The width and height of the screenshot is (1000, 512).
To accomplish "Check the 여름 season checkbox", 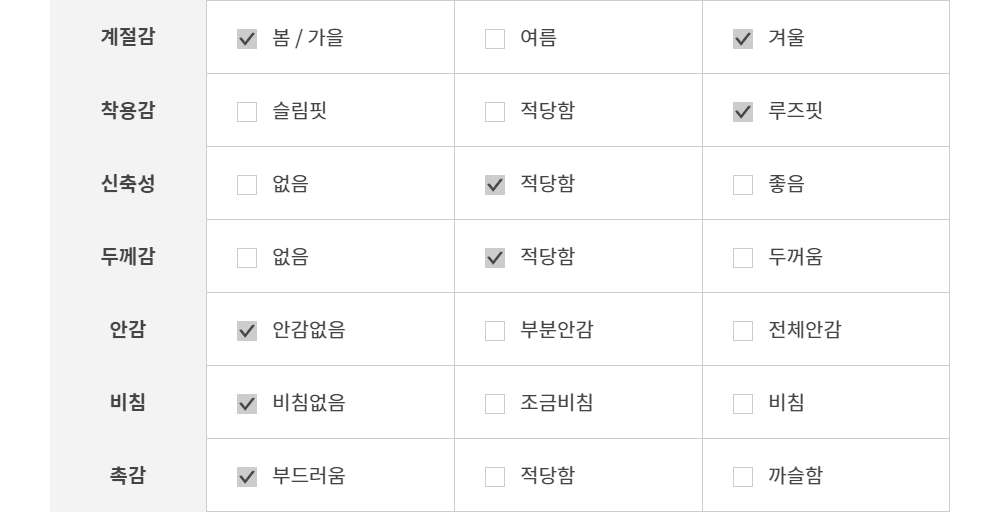I will (x=495, y=40).
